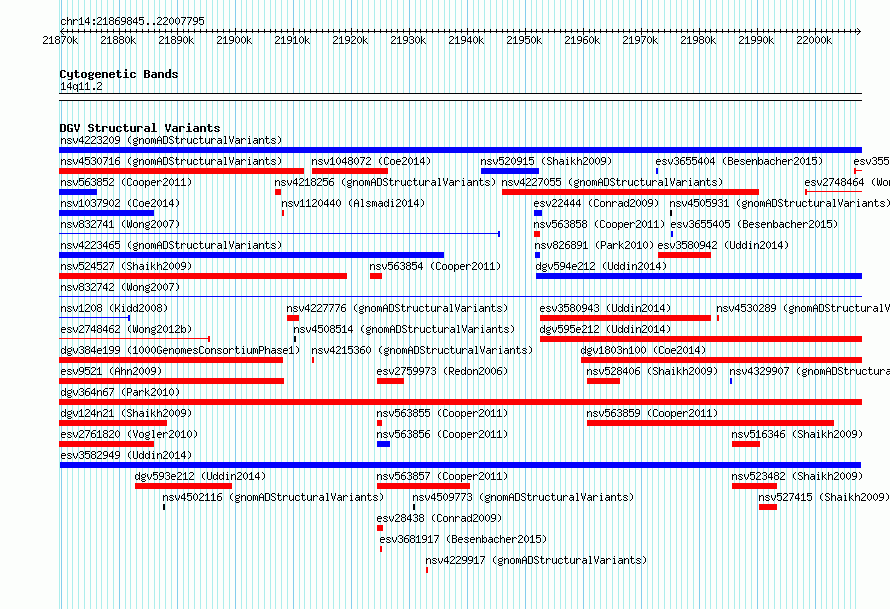The image size is (890, 609).
Task: Open esv22444 (Conrad2009) label
Action: pos(597,203)
